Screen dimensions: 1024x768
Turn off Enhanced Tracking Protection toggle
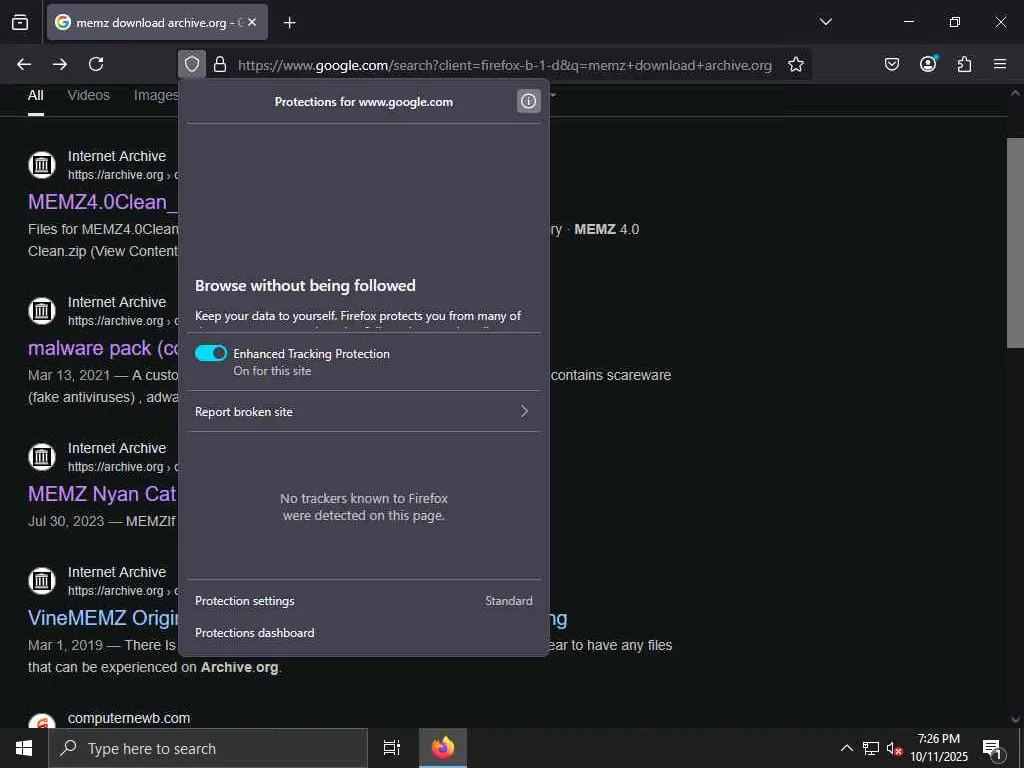(x=211, y=353)
